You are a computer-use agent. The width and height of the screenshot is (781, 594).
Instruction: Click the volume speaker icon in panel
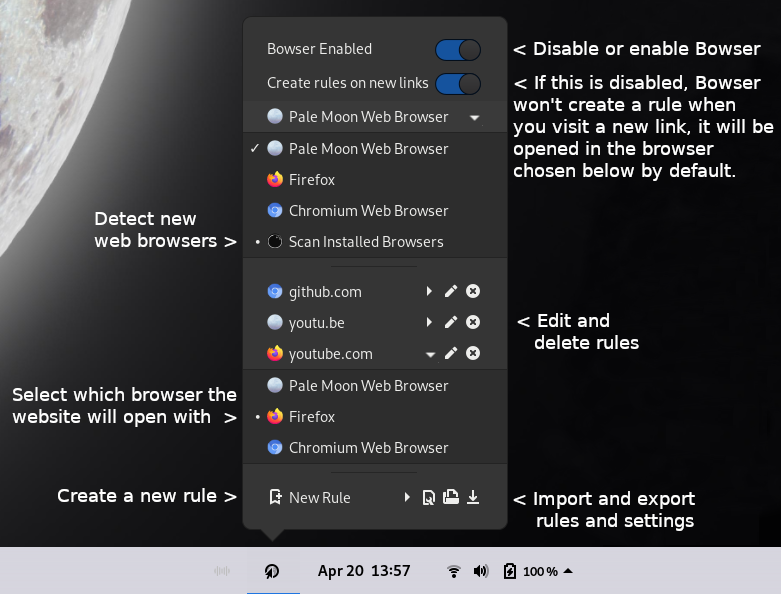(481, 571)
